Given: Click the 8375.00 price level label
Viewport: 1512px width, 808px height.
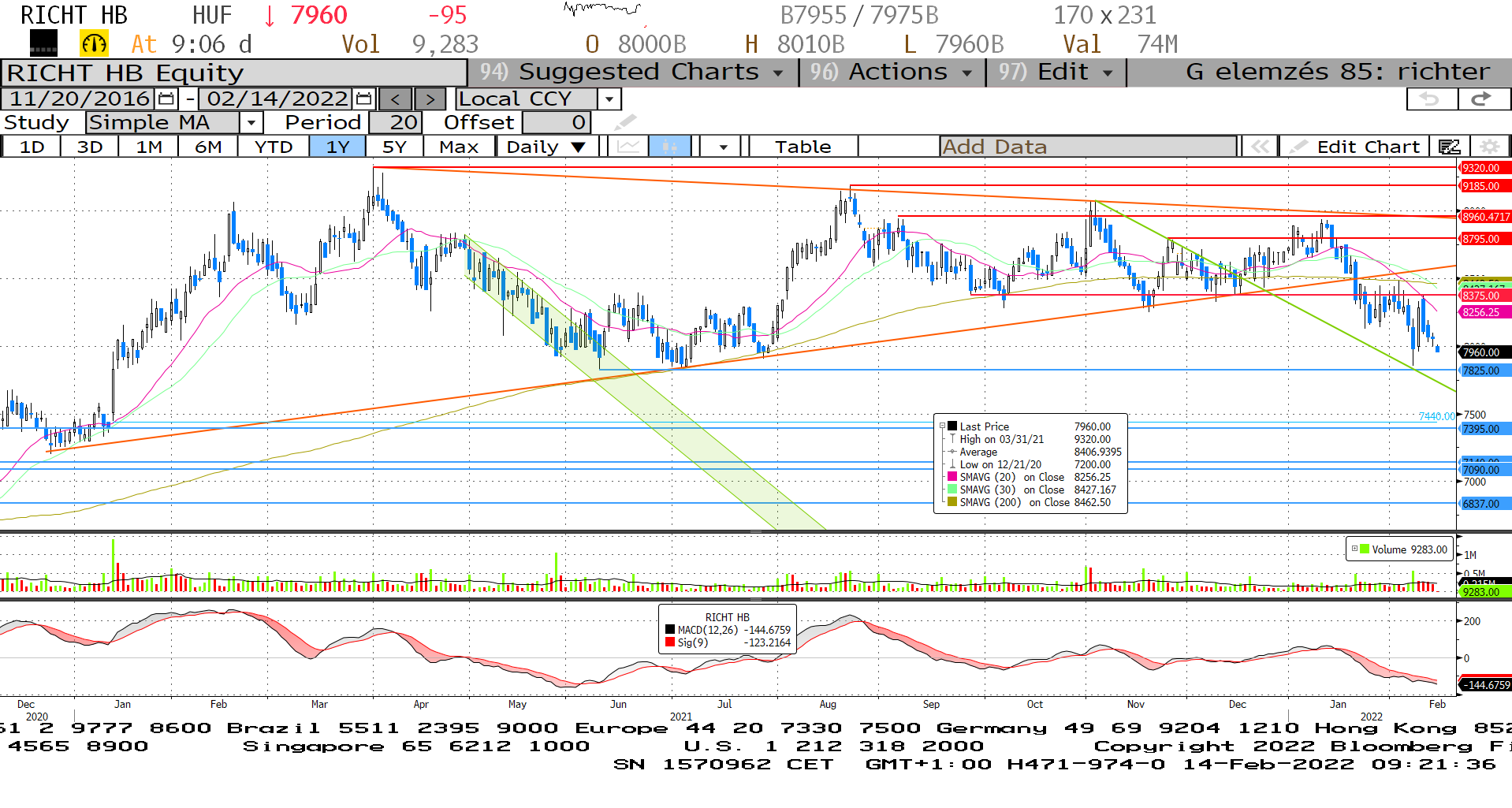Looking at the screenshot, I should tap(1485, 296).
